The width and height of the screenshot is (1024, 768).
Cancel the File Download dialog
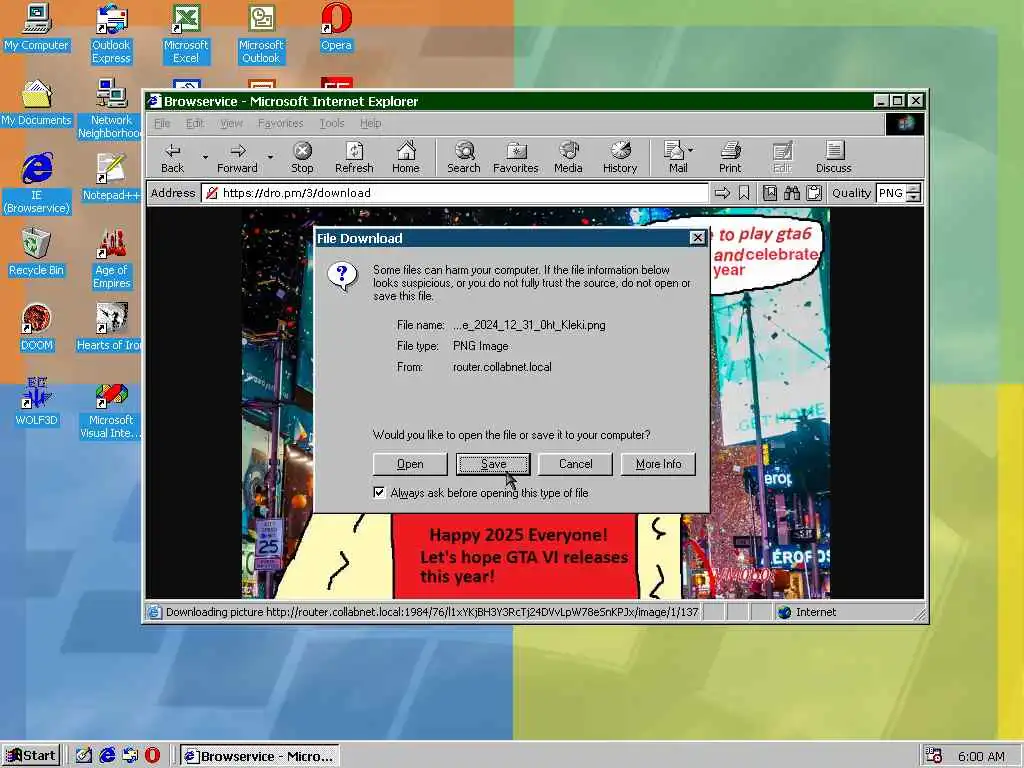click(575, 464)
